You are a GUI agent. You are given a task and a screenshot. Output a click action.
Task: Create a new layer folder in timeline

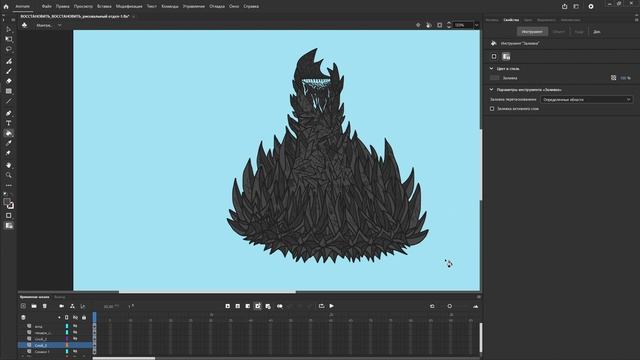(x=34, y=306)
